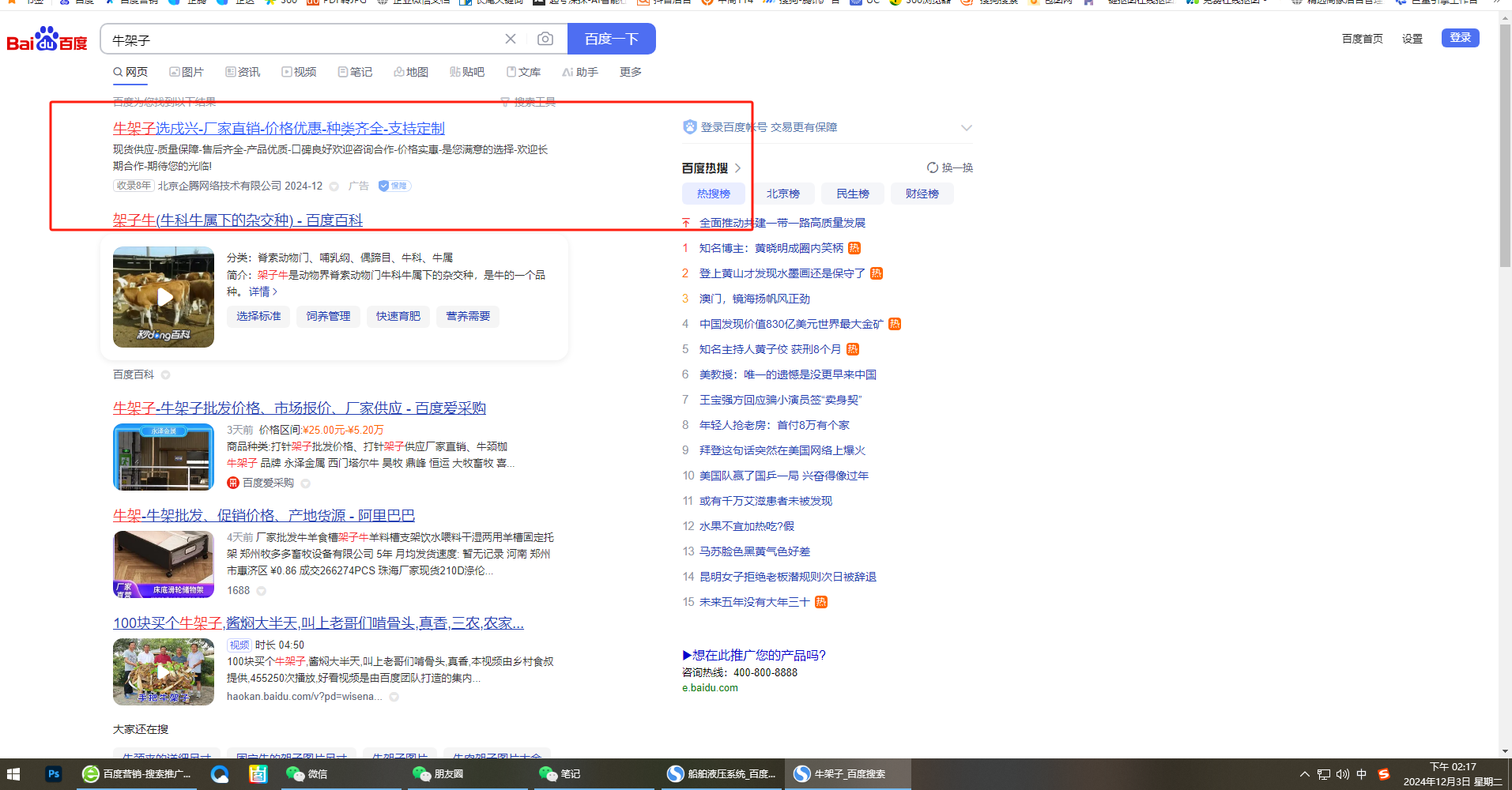Click the volume icon in system tray
Screen dimensions: 1512x790
coord(1342,774)
